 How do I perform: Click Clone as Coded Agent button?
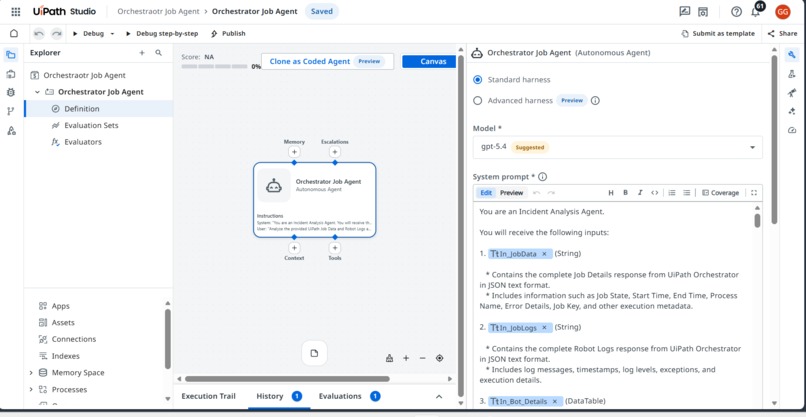(327, 61)
